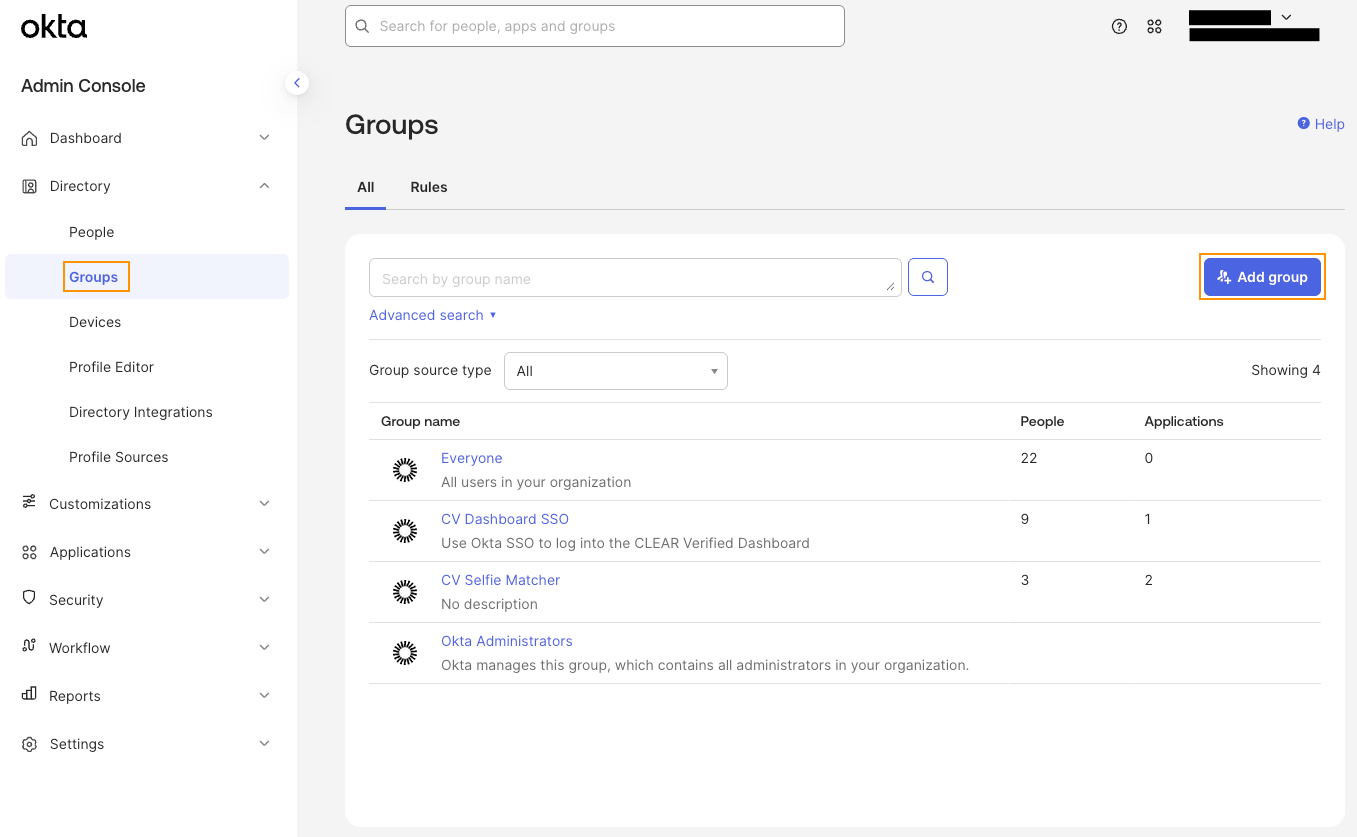Click the Everyone group icon
This screenshot has height=837, width=1357.
(405, 470)
